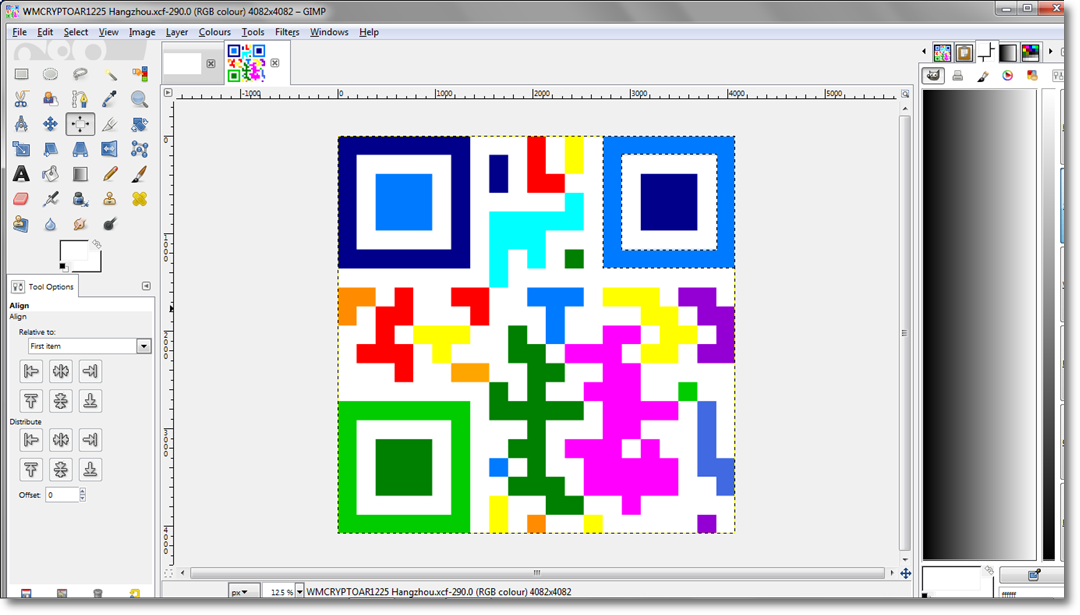Reset colours to default black and white

(x=63, y=267)
